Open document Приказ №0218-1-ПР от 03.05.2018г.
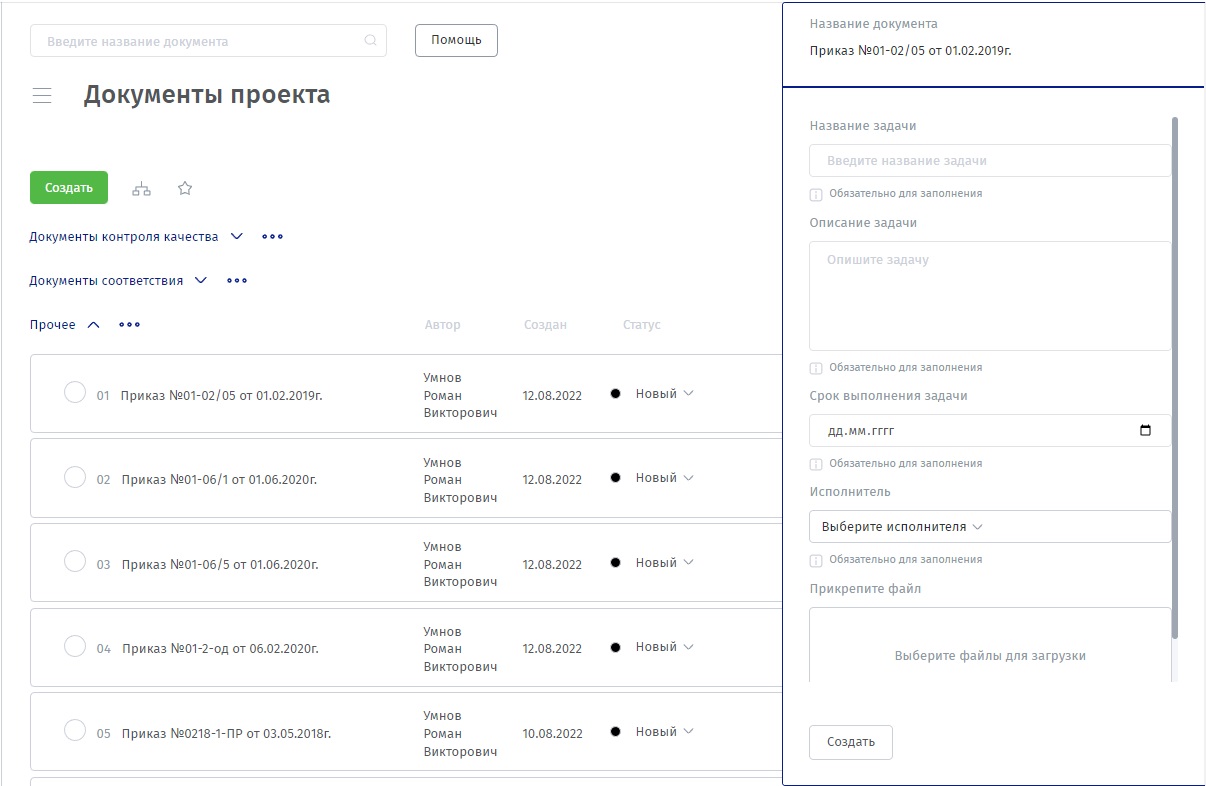The height and width of the screenshot is (786, 1206). (226, 734)
